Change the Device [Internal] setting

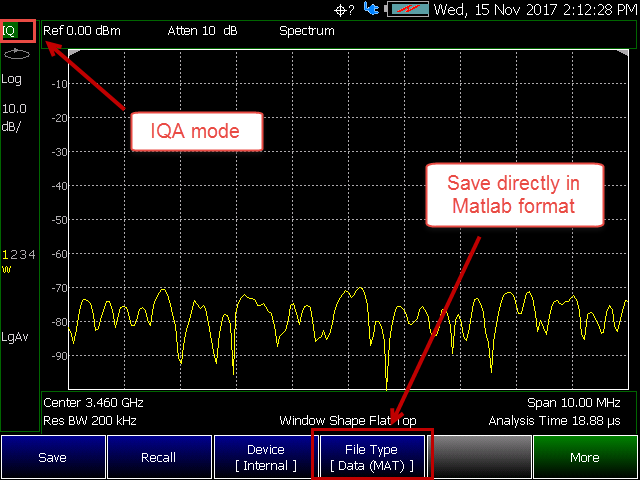266,457
